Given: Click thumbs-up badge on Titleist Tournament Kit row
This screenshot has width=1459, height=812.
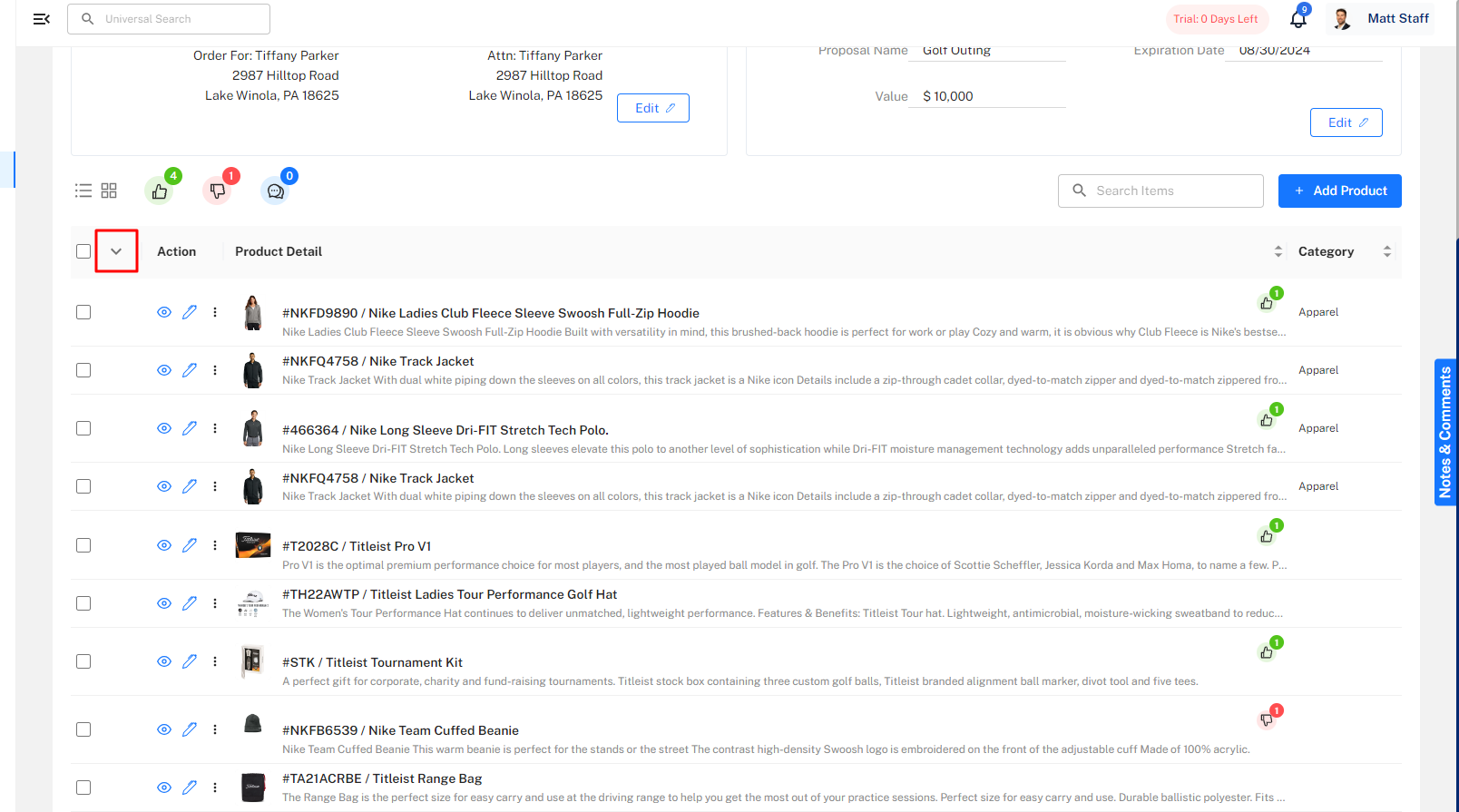Looking at the screenshot, I should pyautogui.click(x=1268, y=651).
